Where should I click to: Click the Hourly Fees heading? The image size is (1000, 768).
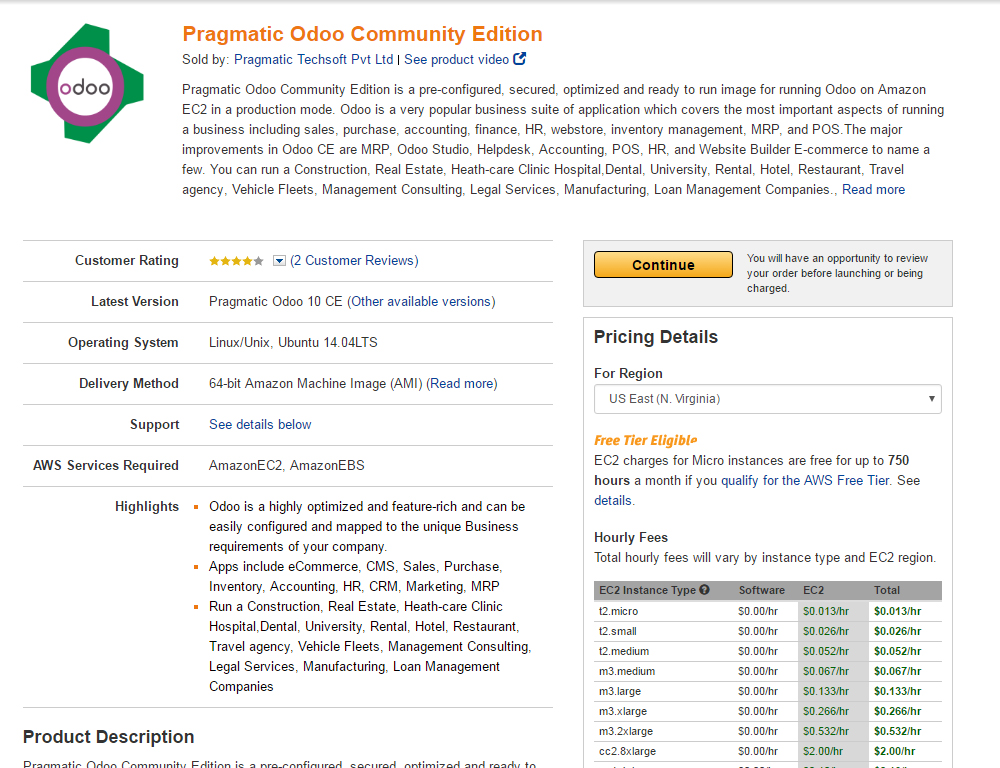click(631, 537)
